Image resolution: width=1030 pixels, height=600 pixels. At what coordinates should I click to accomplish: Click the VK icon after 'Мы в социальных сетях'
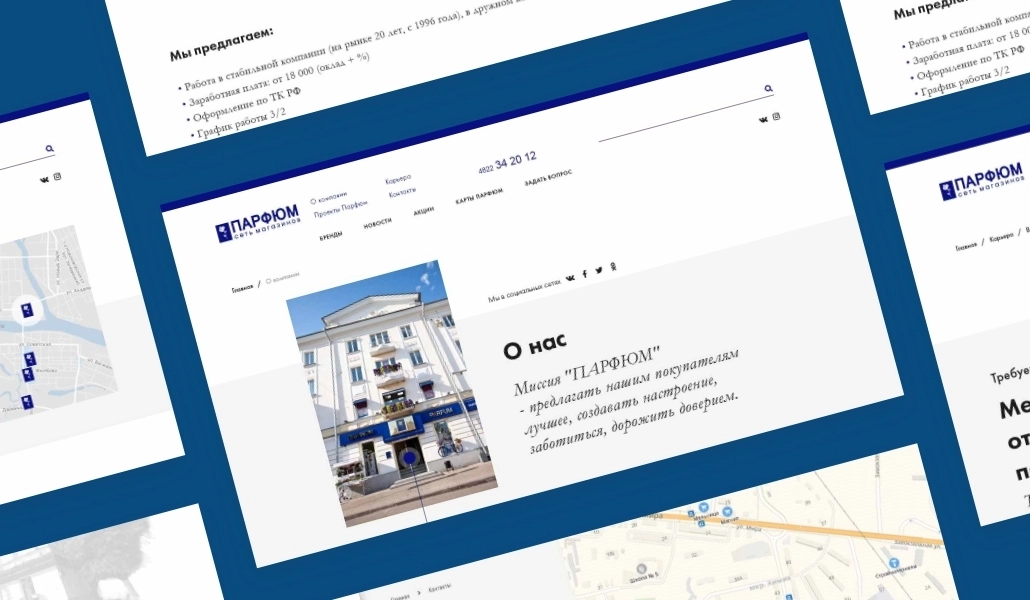(x=570, y=278)
